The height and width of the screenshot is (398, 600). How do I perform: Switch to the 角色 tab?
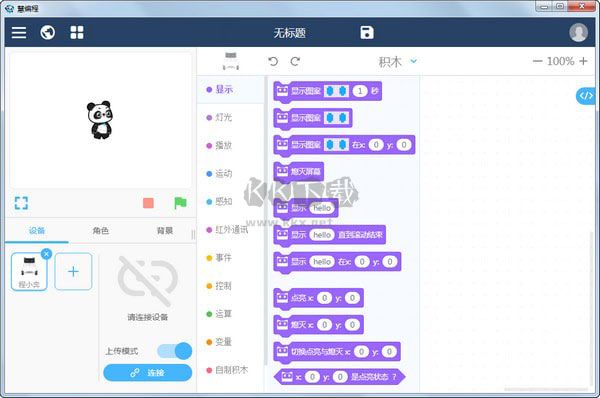(x=101, y=231)
